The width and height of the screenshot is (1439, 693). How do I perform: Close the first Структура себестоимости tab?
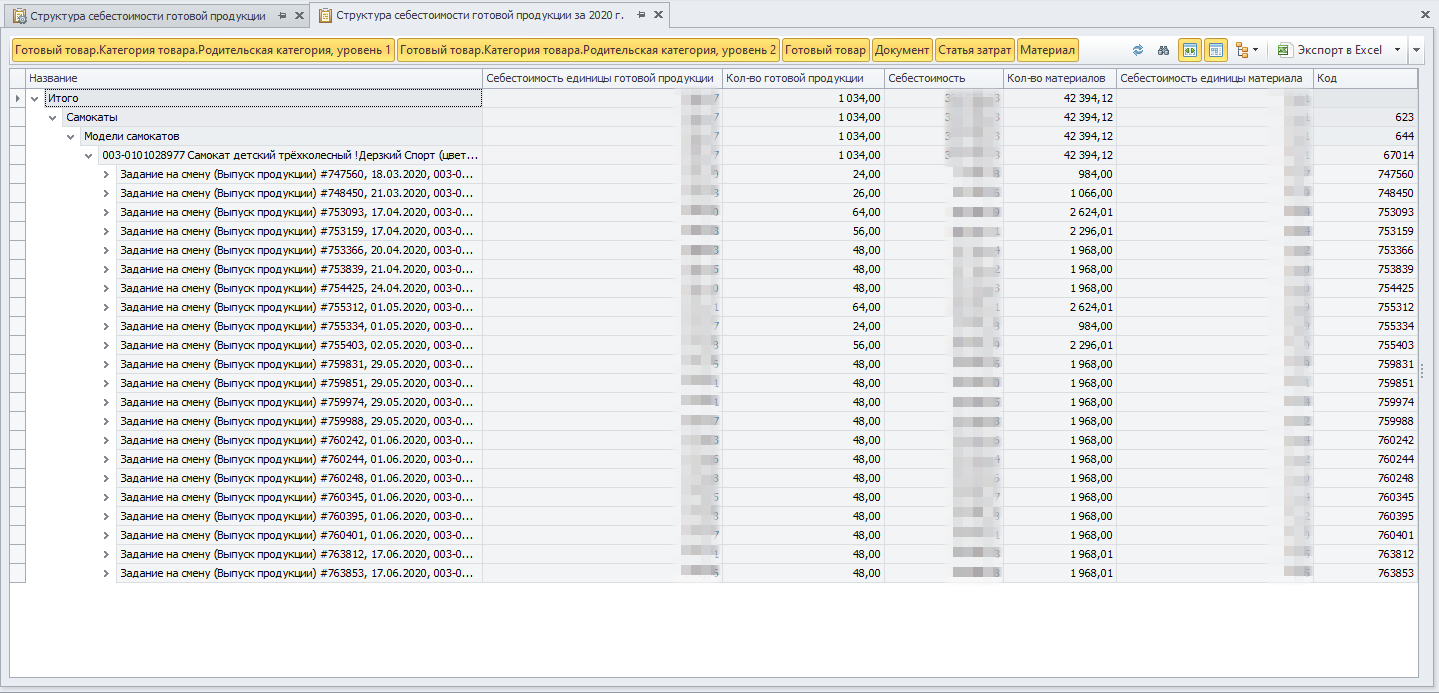[x=299, y=16]
